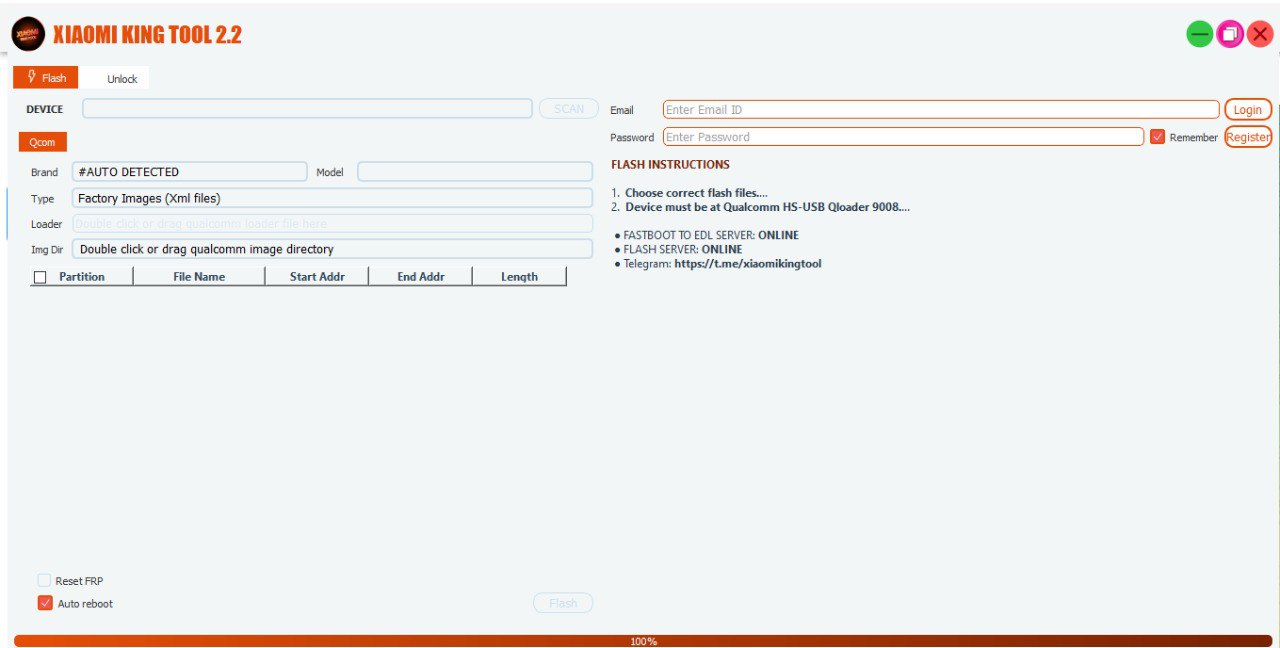
Task: Click the XIAOMI KING TOOL 2.2 title text
Action: [147, 36]
